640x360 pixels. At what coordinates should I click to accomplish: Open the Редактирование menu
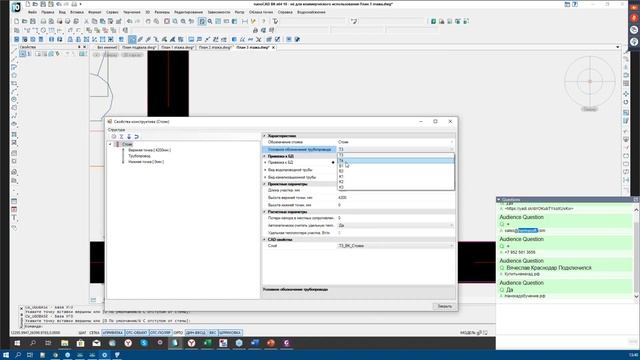click(x=188, y=12)
